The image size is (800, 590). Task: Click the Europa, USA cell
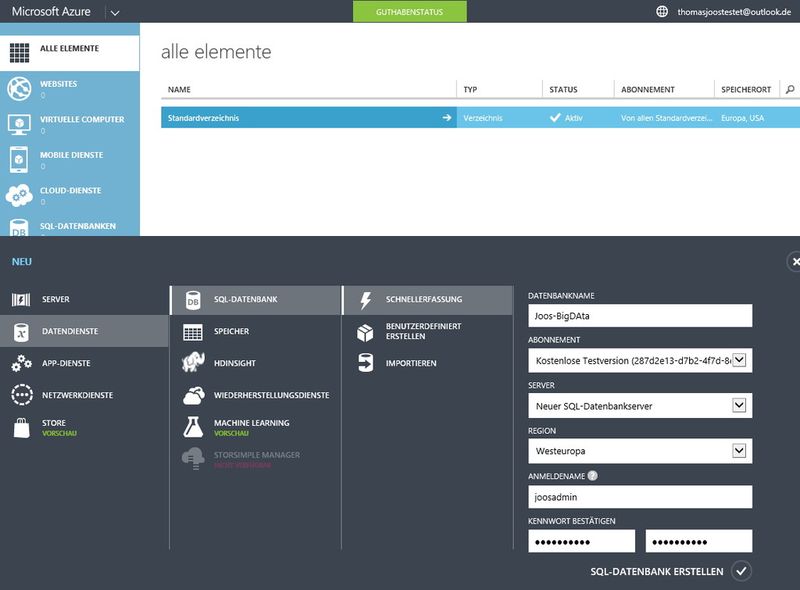[x=742, y=118]
